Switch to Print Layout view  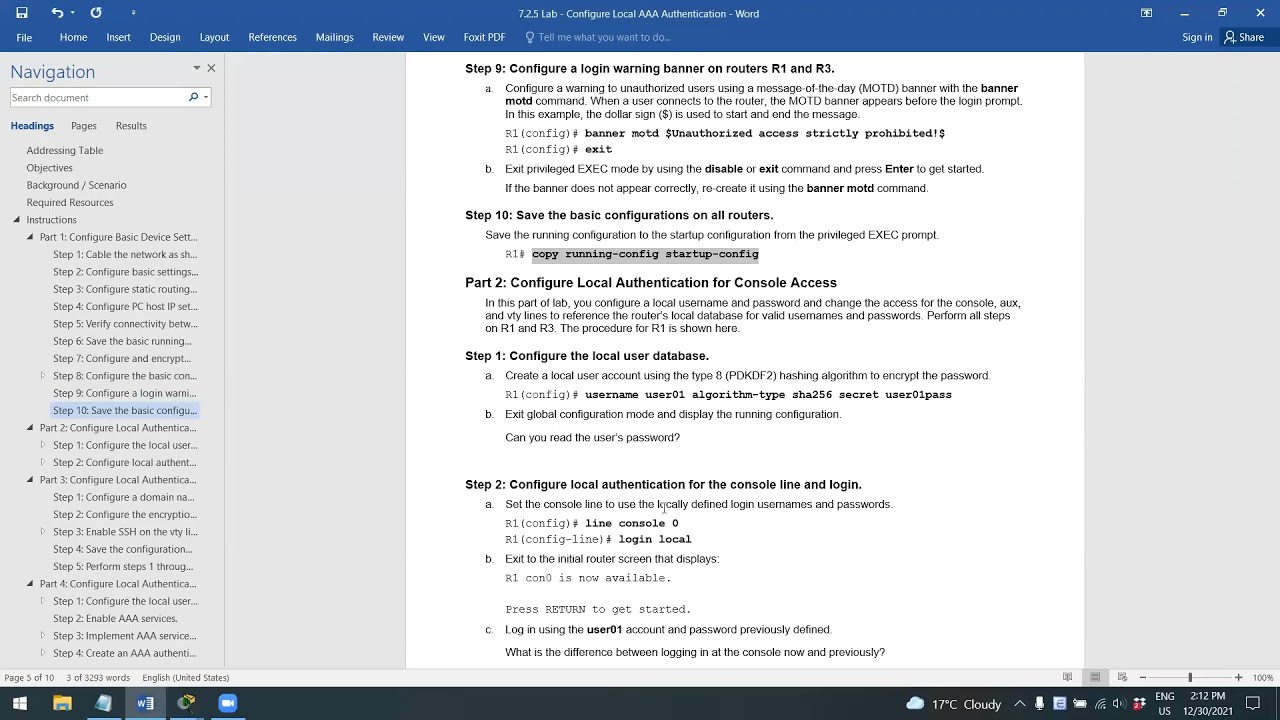click(x=1095, y=678)
